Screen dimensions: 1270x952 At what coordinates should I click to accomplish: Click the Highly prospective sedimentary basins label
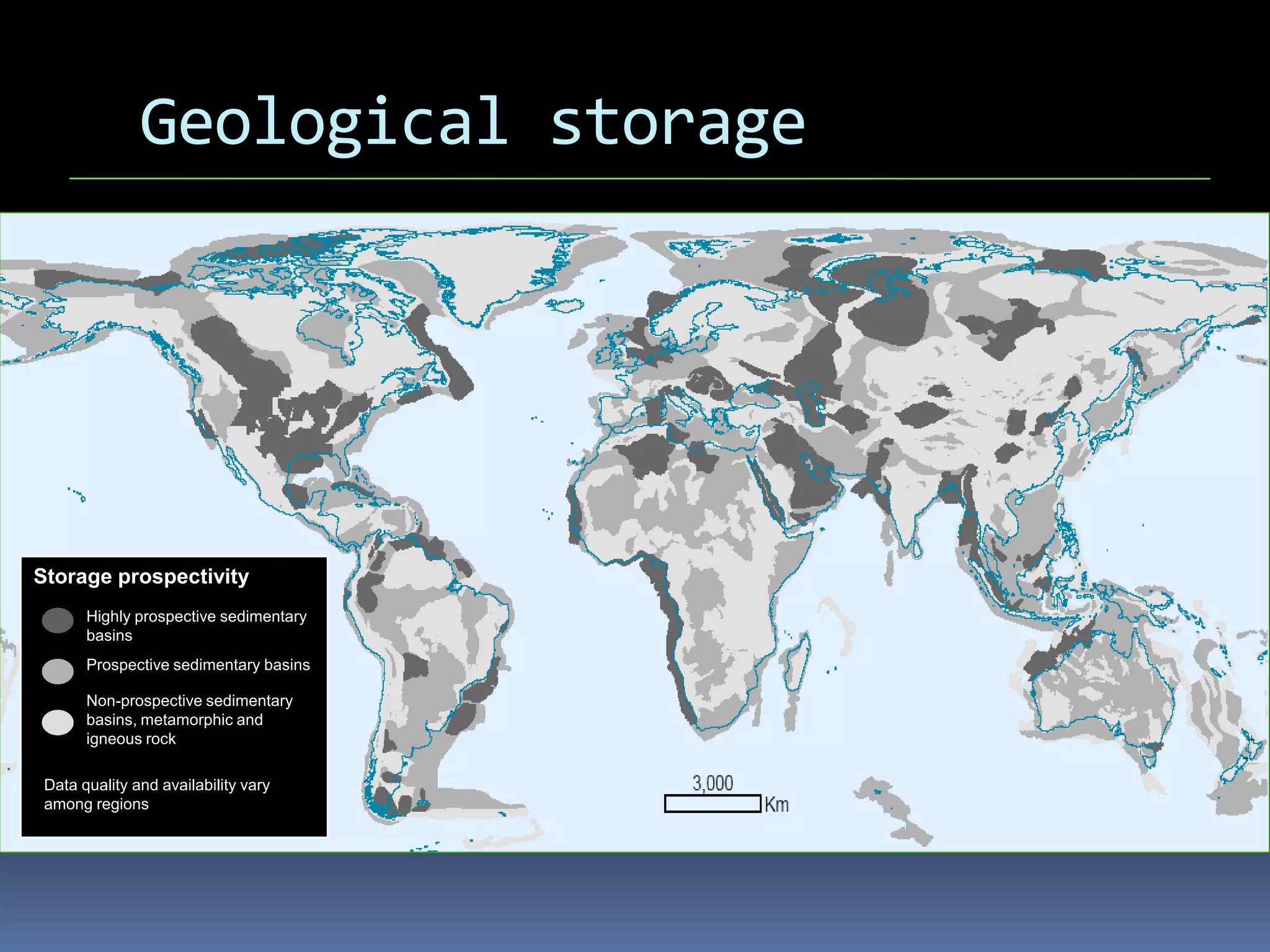tap(196, 625)
